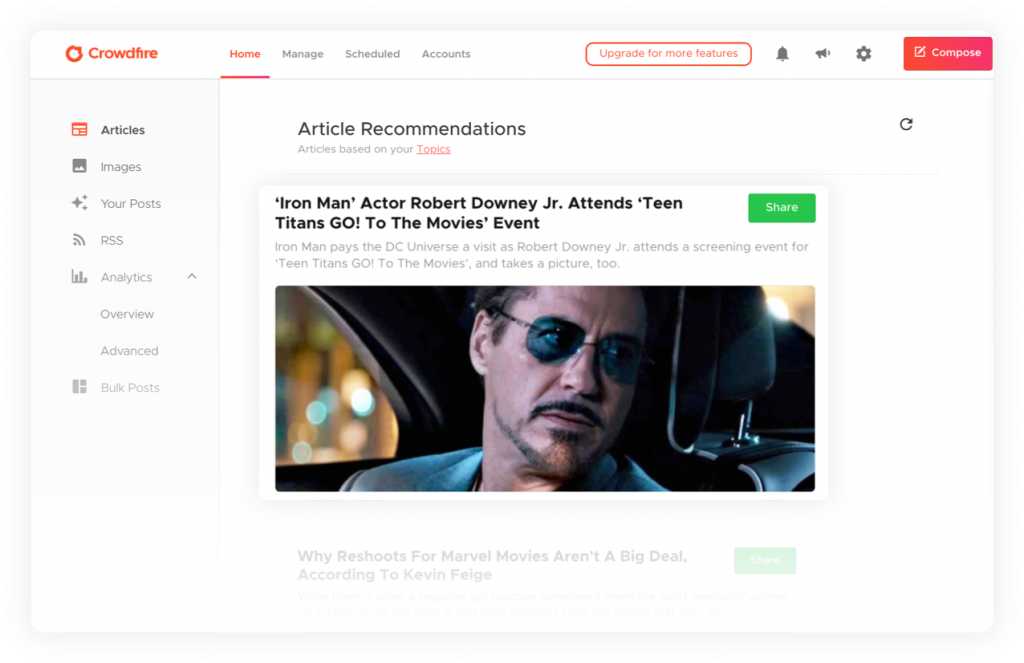
Task: Open Analytics Overview in sidebar
Action: (127, 314)
